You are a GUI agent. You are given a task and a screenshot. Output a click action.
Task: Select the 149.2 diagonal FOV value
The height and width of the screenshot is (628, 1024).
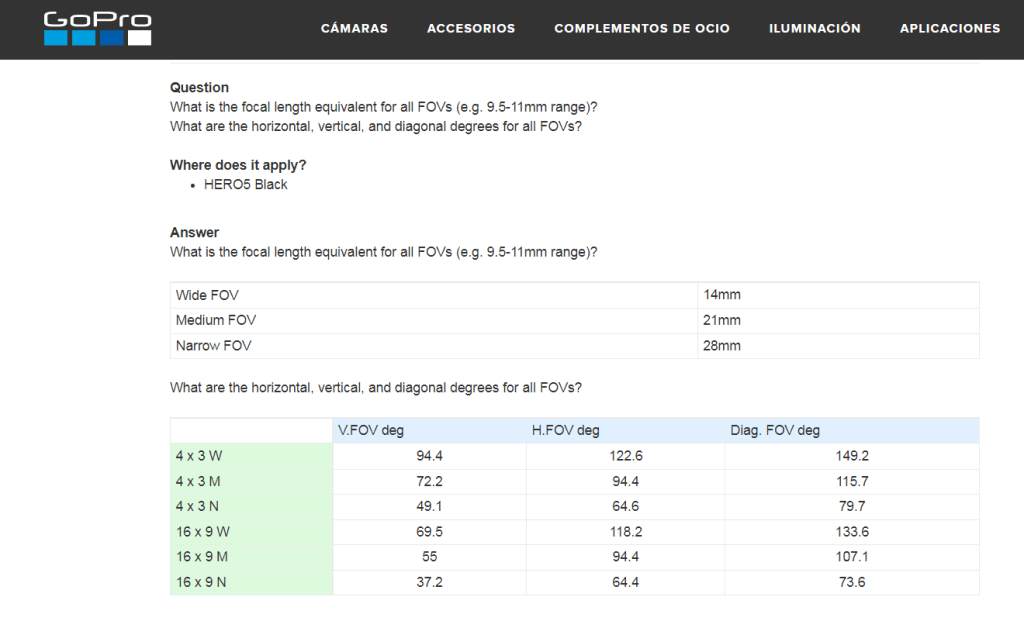click(851, 456)
